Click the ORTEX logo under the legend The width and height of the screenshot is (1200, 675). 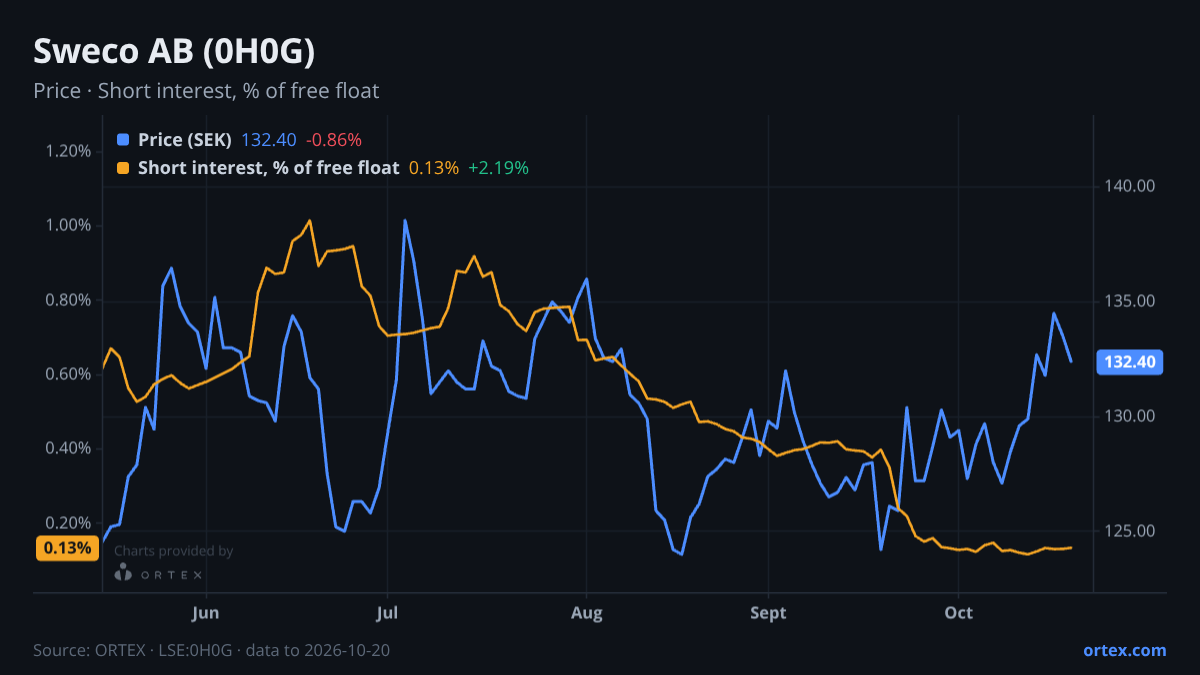(x=160, y=574)
